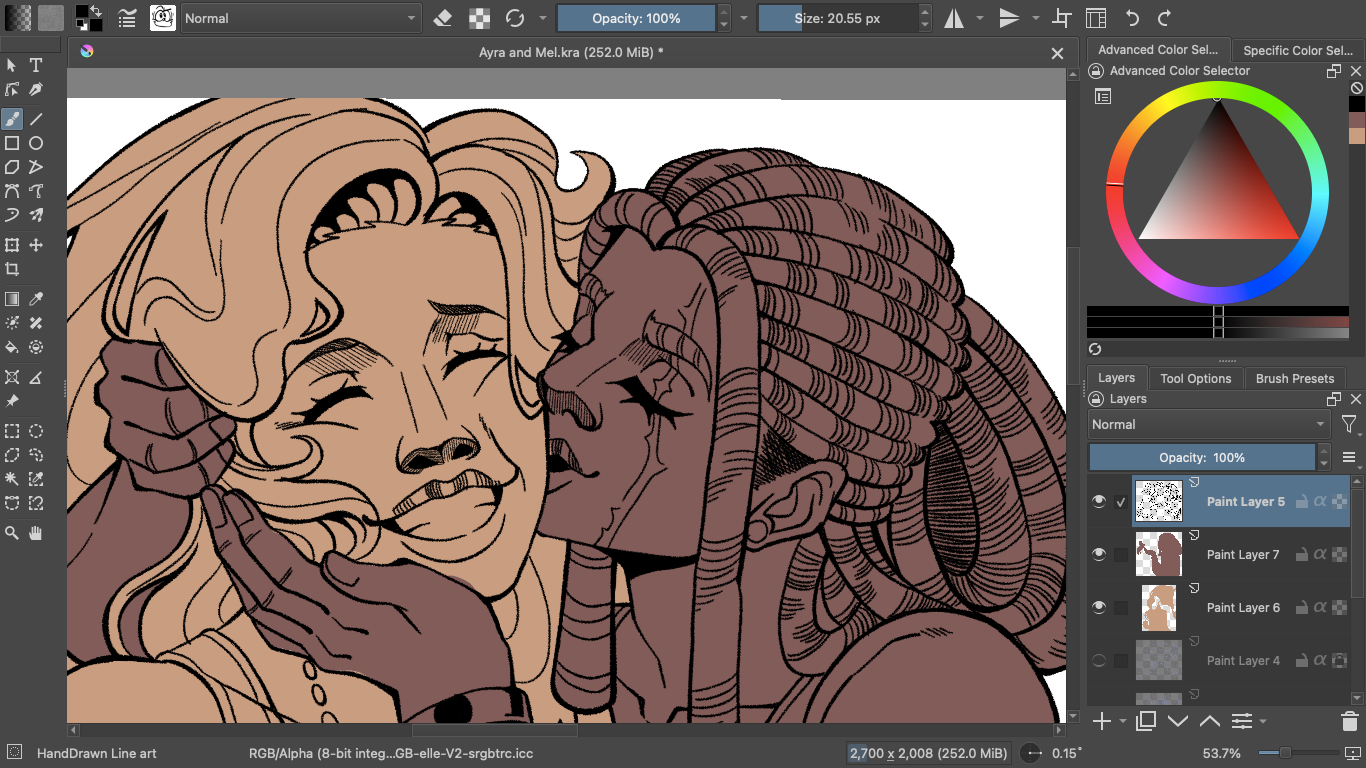Expand the add-layer arrow menu
The image size is (1366, 768).
(x=1123, y=721)
